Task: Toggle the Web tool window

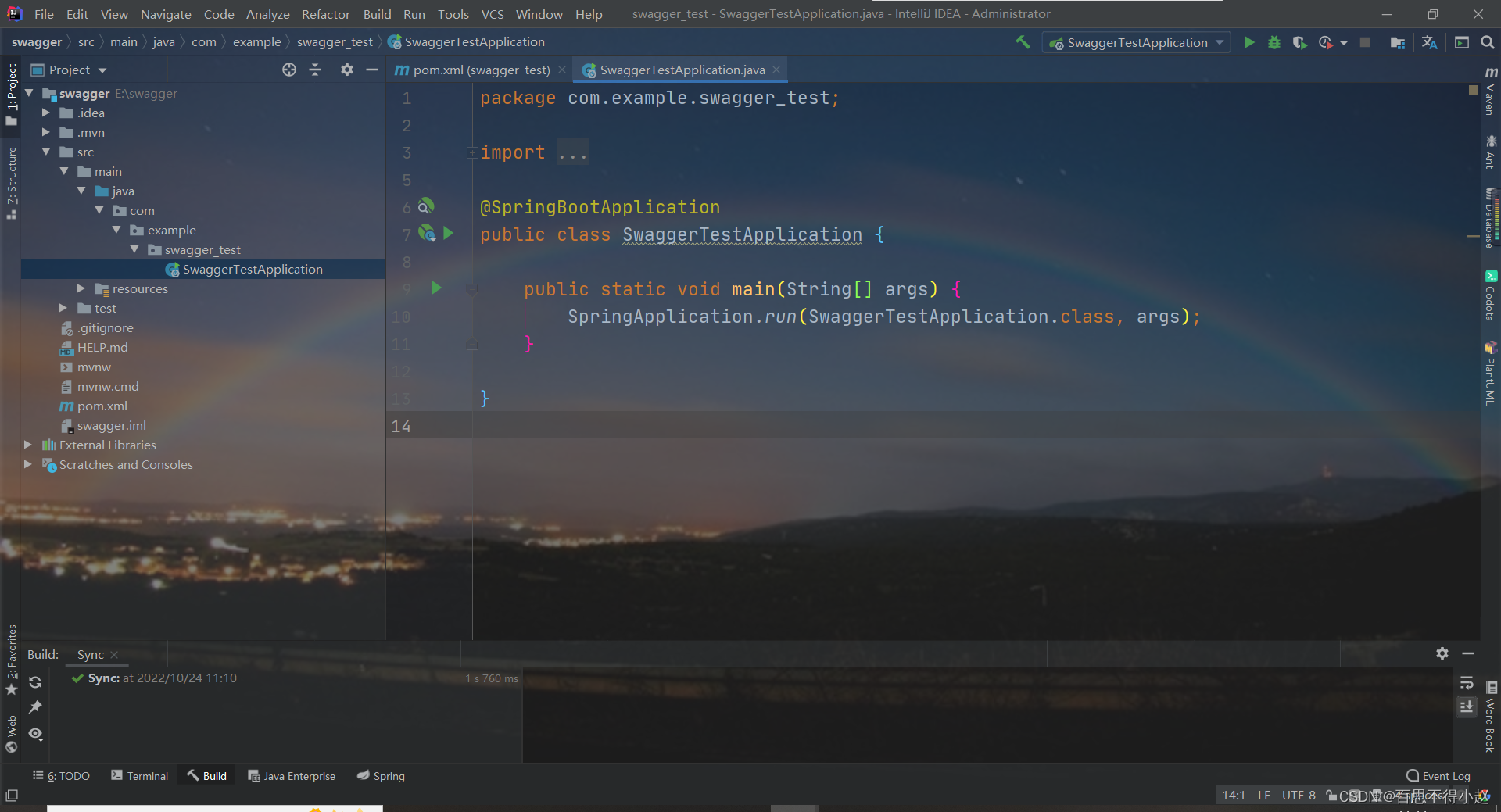Action: tap(11, 733)
